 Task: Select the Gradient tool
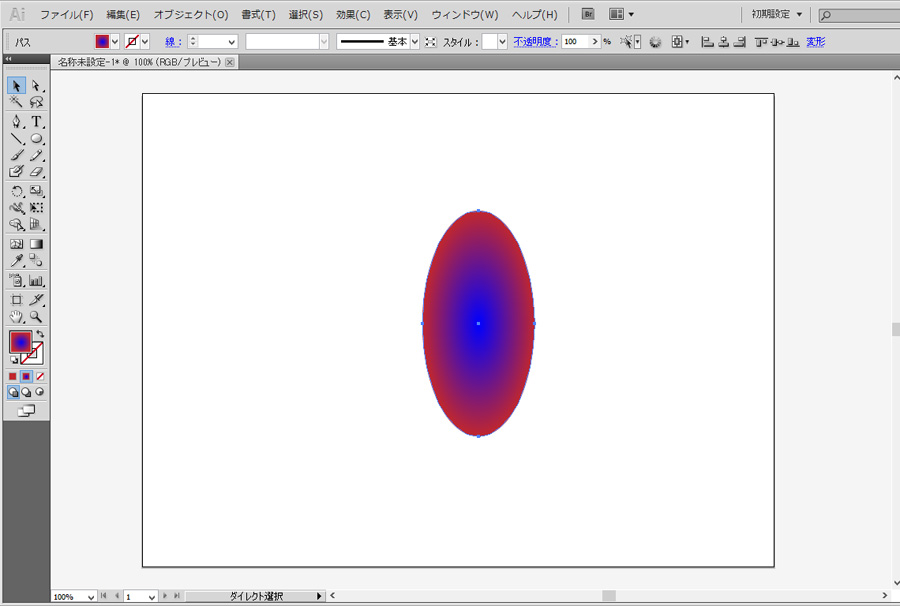pos(36,244)
